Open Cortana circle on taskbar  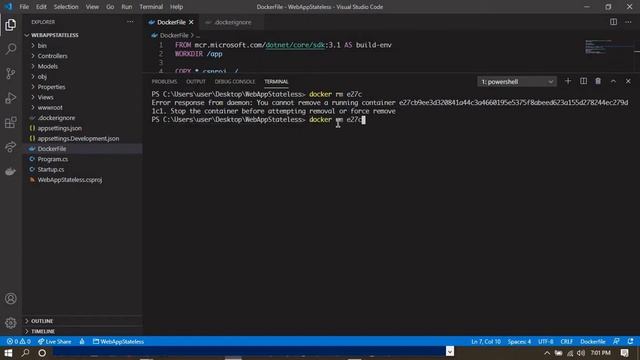[42, 353]
